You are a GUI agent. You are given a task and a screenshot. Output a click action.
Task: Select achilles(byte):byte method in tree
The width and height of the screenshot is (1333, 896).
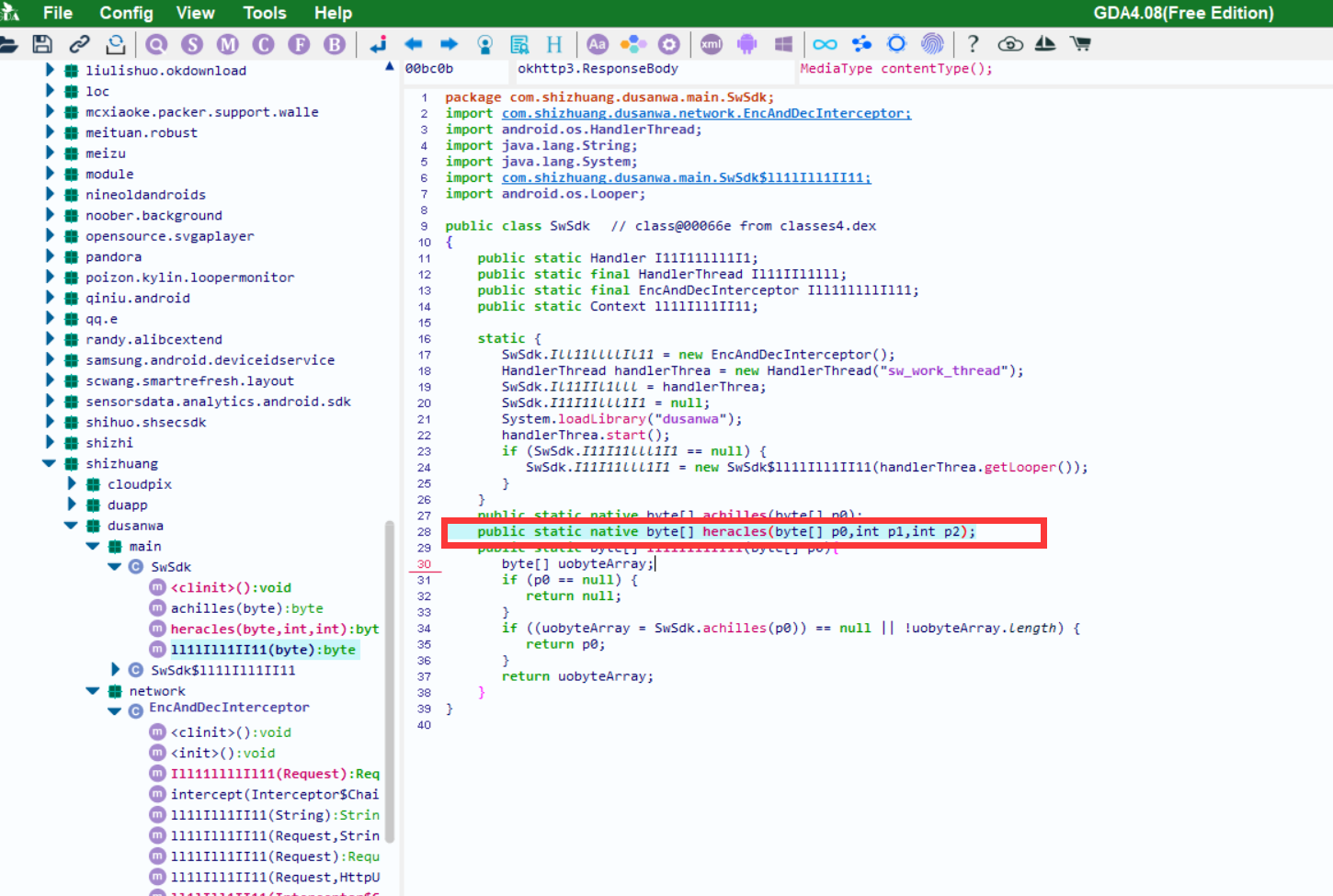point(246,608)
